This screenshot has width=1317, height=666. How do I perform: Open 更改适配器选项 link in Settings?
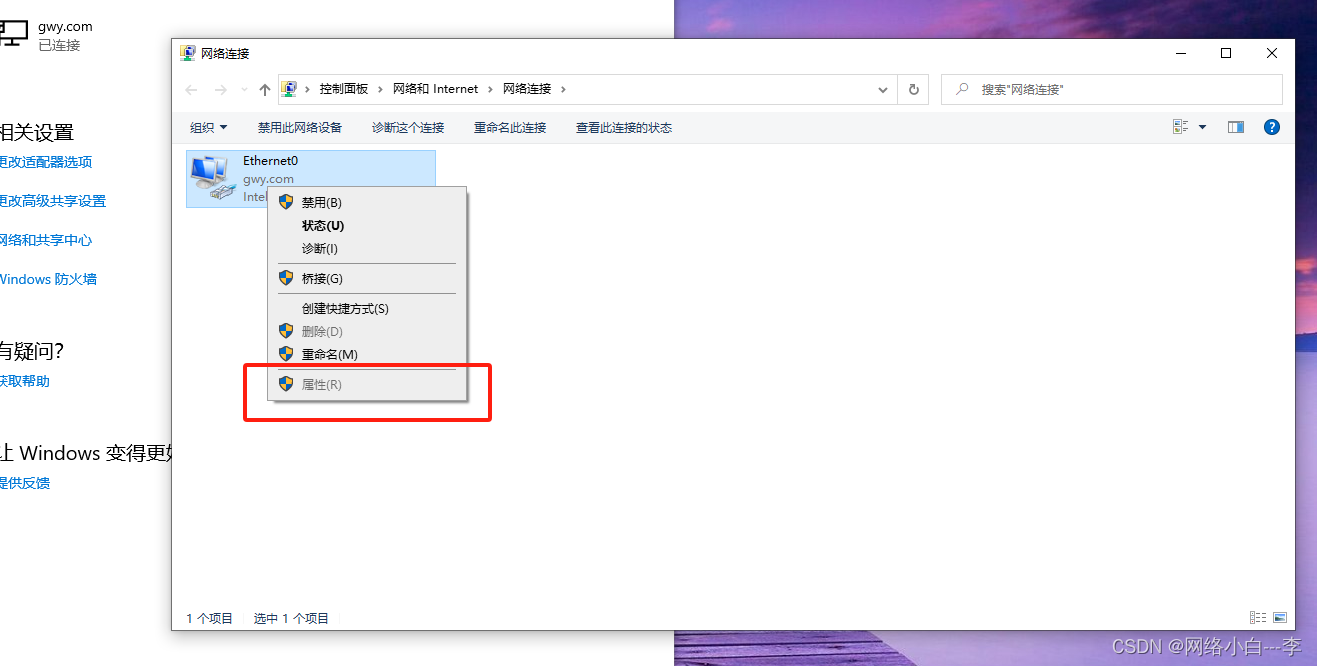[x=45, y=162]
